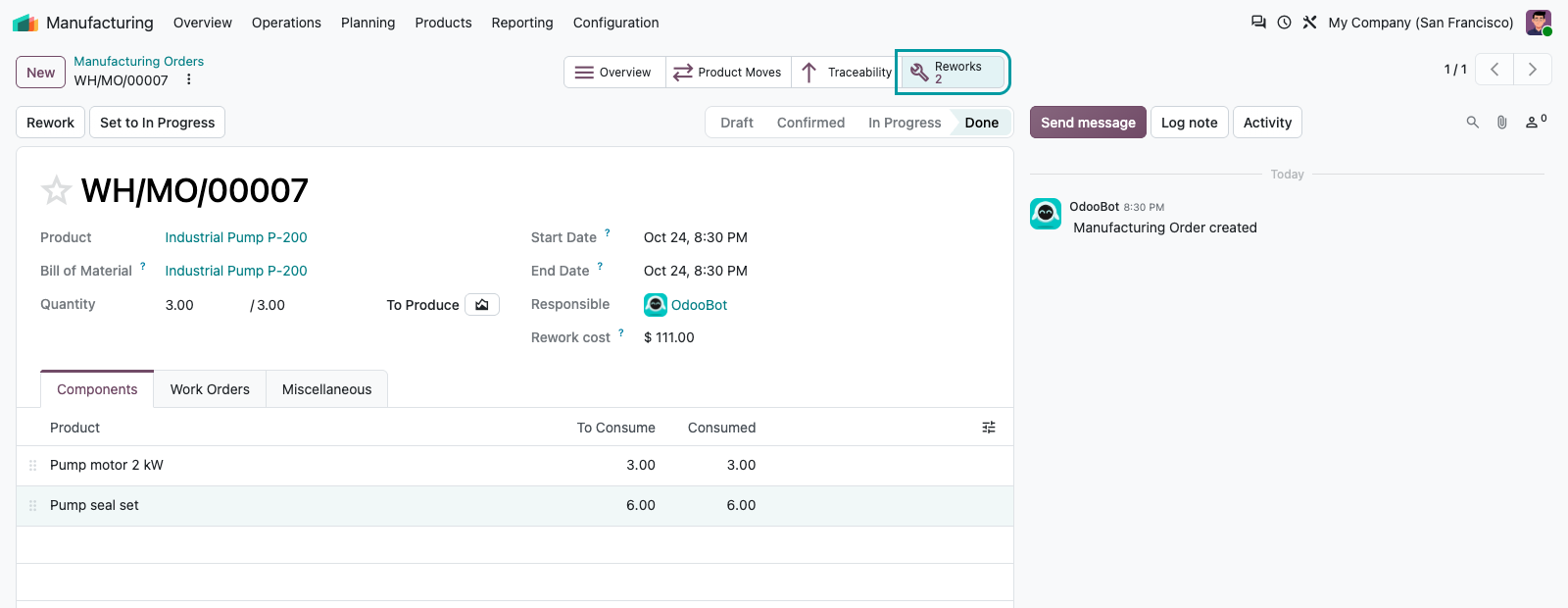
Task: Open Product Moves stat button
Action: [x=728, y=72]
